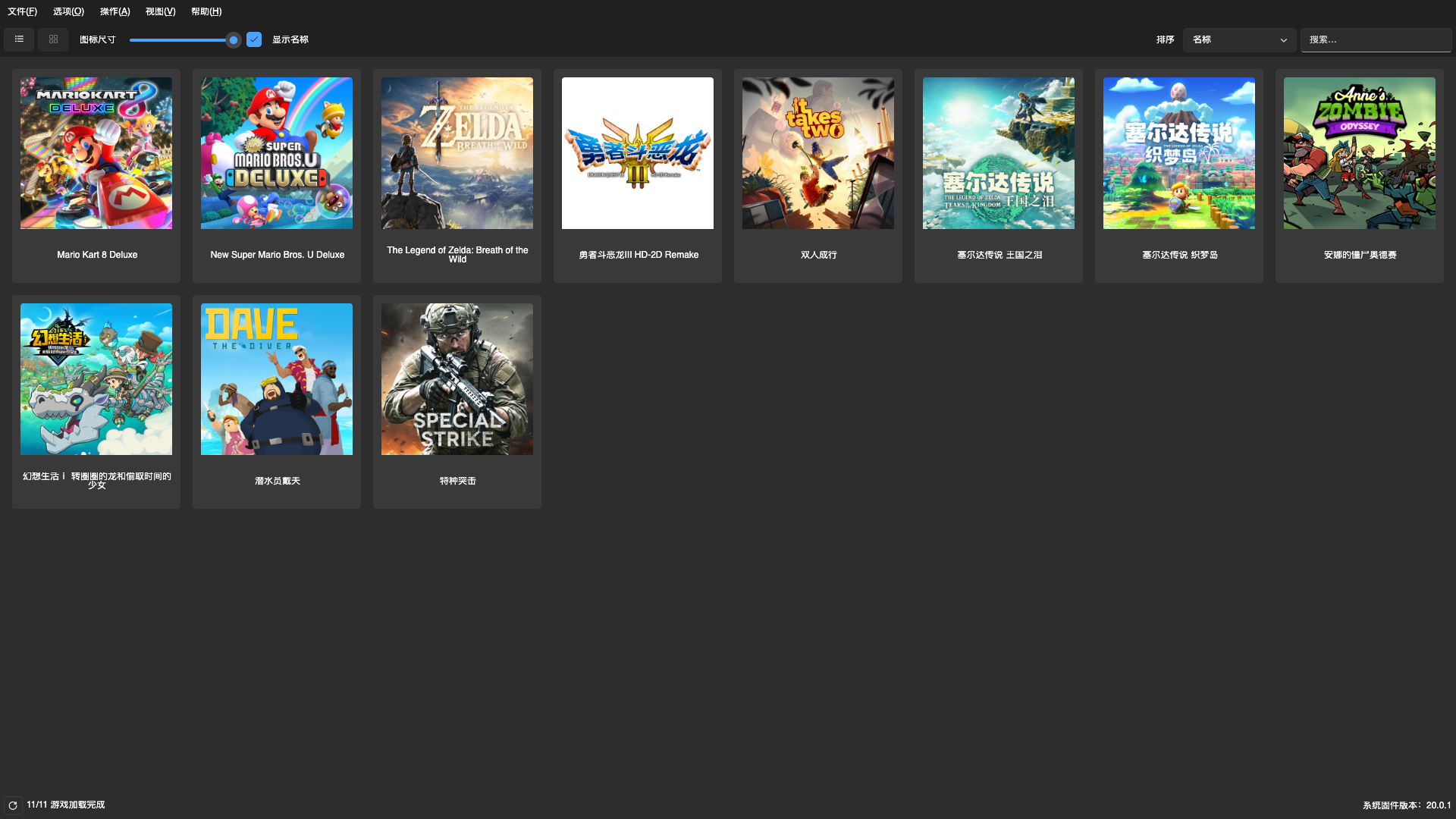Select the Anne's Zombie Odyssey cover art
This screenshot has width=1456, height=819.
pos(1360,153)
